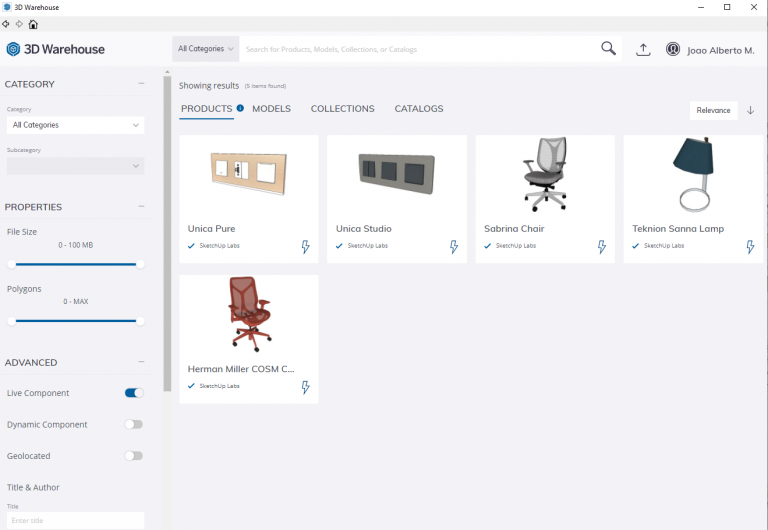This screenshot has width=768, height=530.
Task: Click SketchUp Labs under Herman Miller COSM
Action: point(219,386)
